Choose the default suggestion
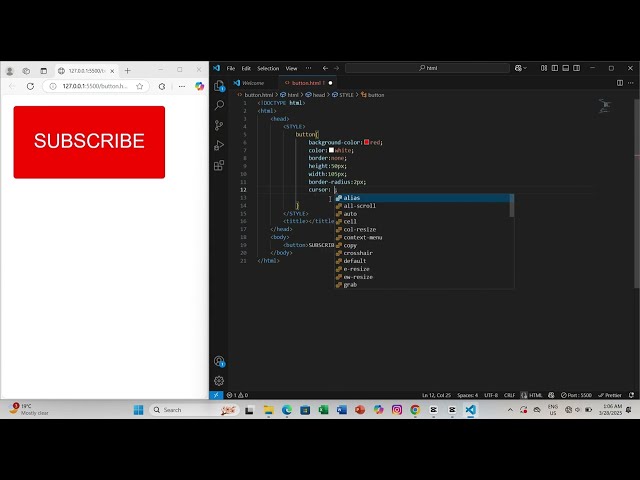 pos(422,261)
